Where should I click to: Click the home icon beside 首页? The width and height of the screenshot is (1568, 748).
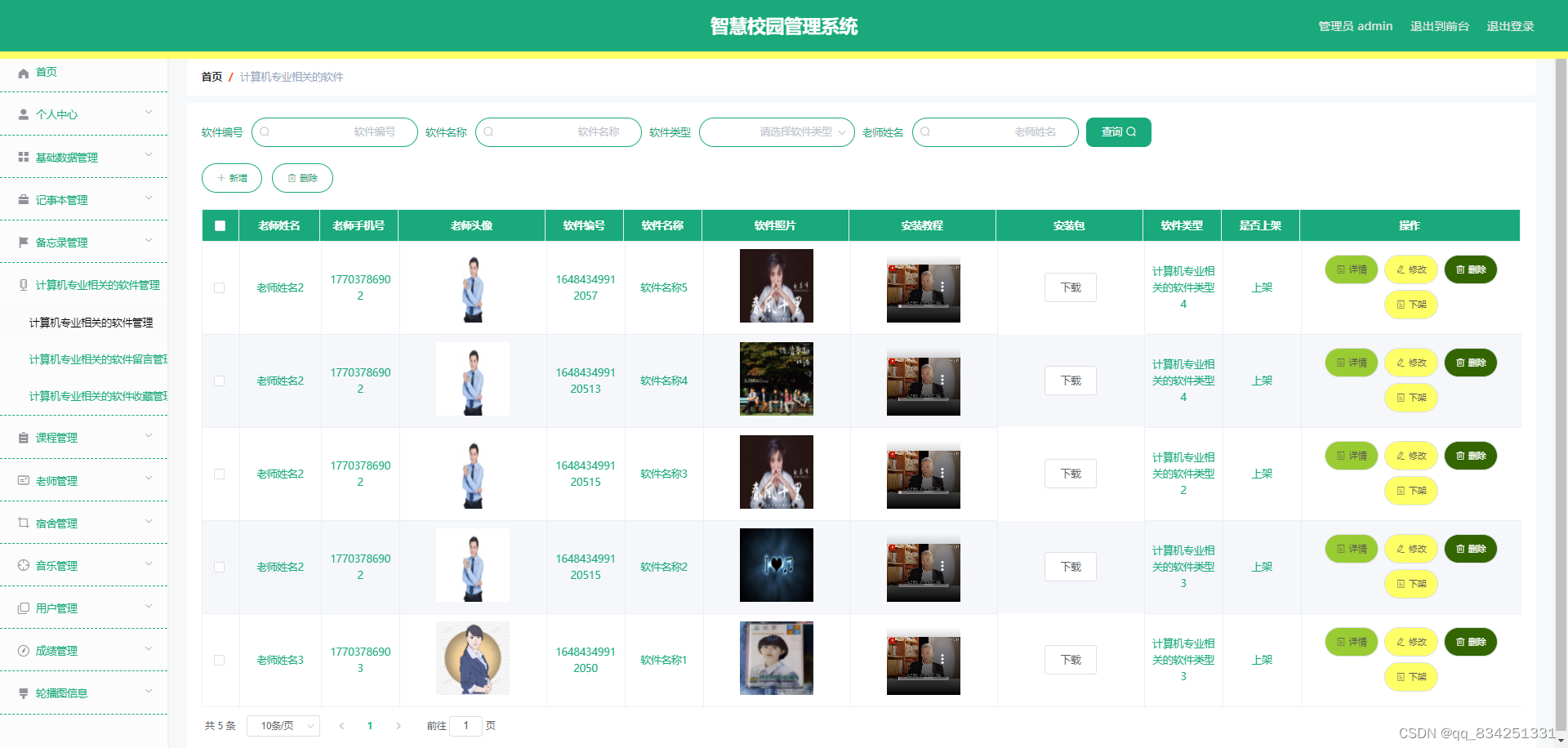[x=24, y=73]
